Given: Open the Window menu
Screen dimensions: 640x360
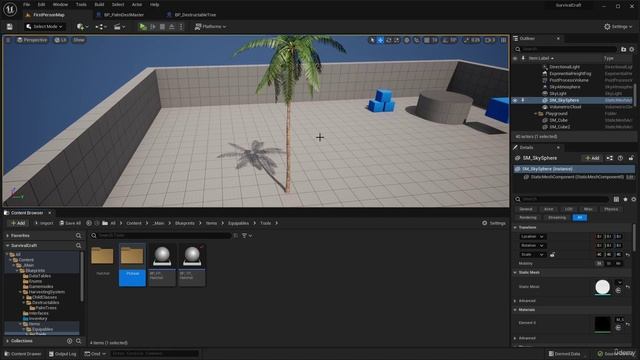Looking at the screenshot, I should pyautogui.click(x=60, y=4).
